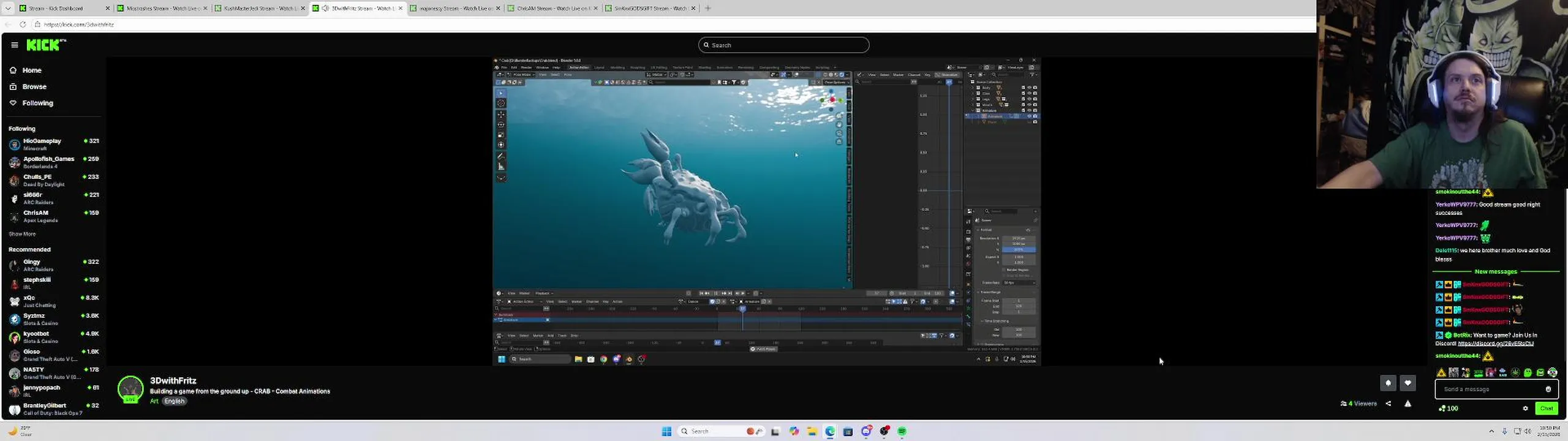The height and width of the screenshot is (441, 1568).
Task: Open the Frame Rate dropdown in properties
Action: click(1019, 283)
